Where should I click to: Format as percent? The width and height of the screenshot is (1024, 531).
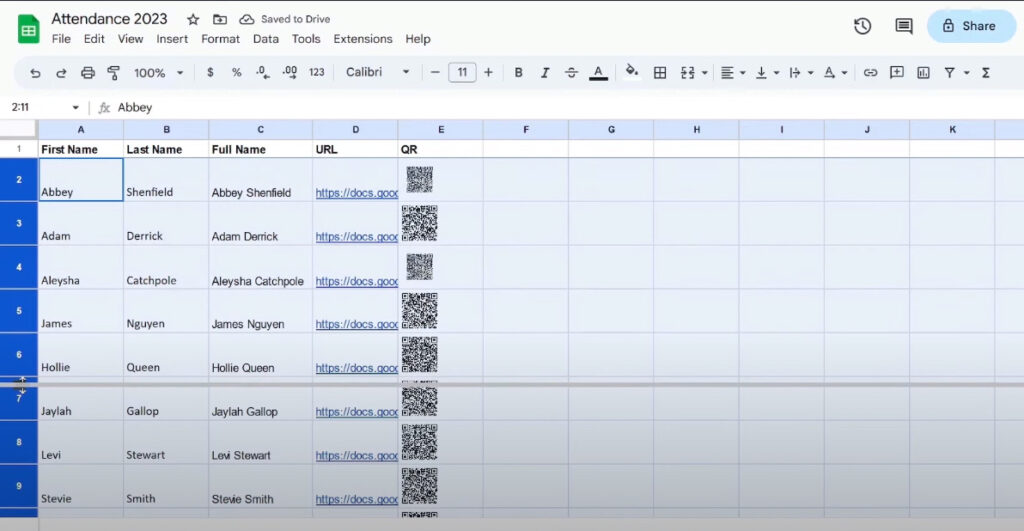coord(236,72)
